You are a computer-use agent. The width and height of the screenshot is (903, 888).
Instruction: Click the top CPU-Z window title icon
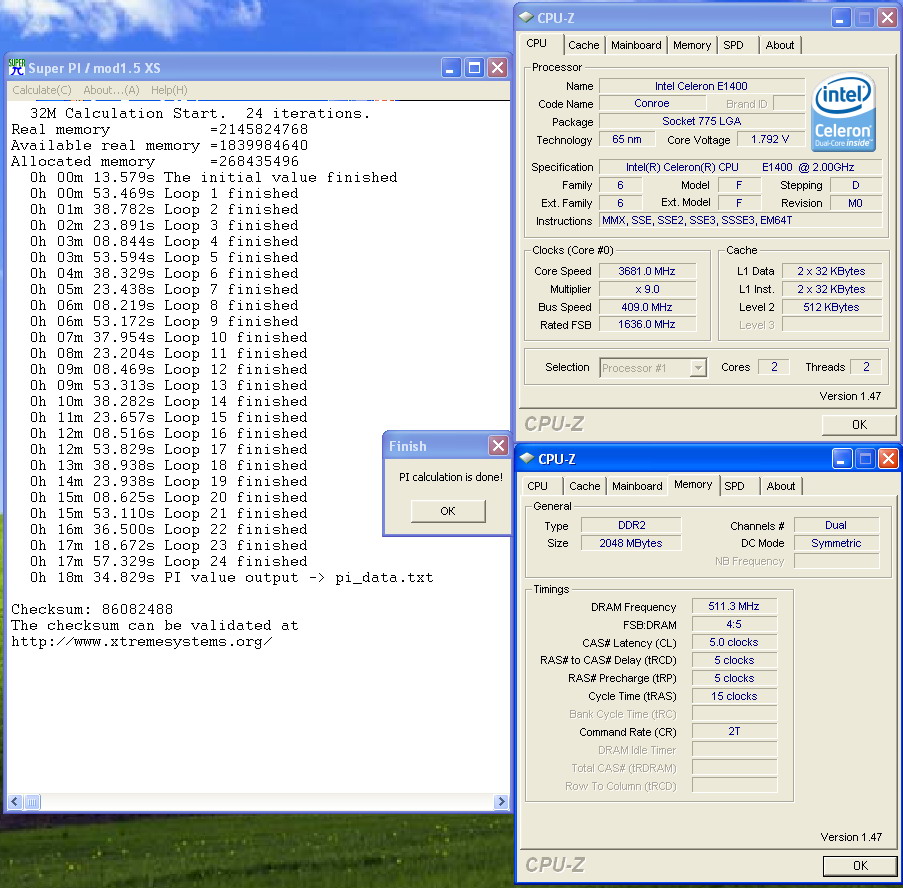[526, 18]
